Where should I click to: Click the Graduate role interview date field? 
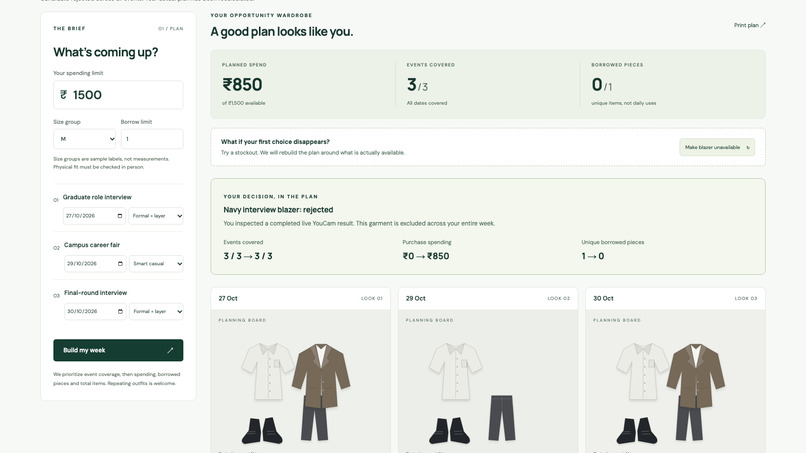point(95,216)
